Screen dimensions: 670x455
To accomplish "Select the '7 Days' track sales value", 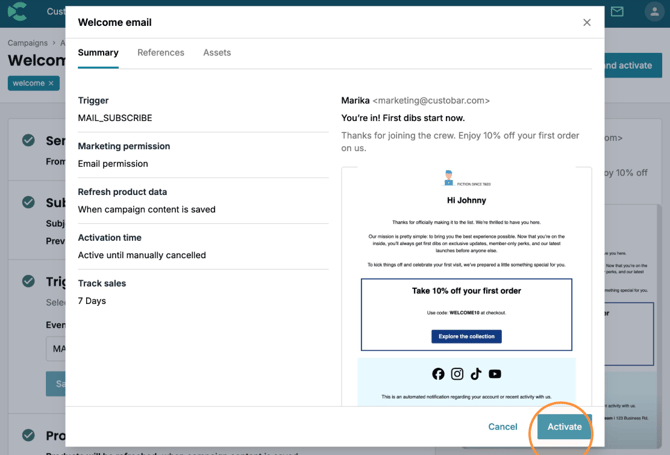I will pyautogui.click(x=92, y=301).
